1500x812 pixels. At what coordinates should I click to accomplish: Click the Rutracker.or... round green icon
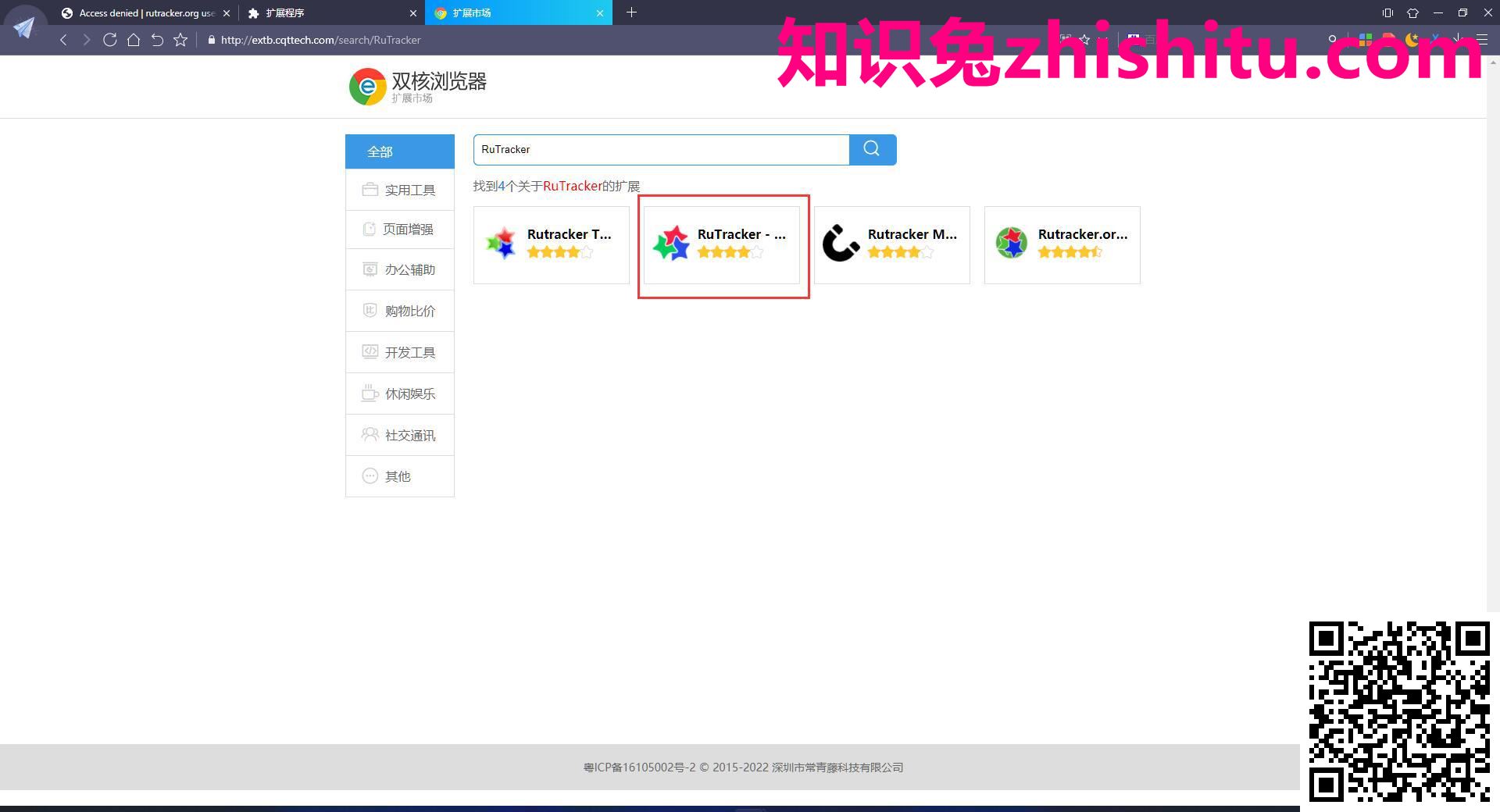tap(1011, 243)
